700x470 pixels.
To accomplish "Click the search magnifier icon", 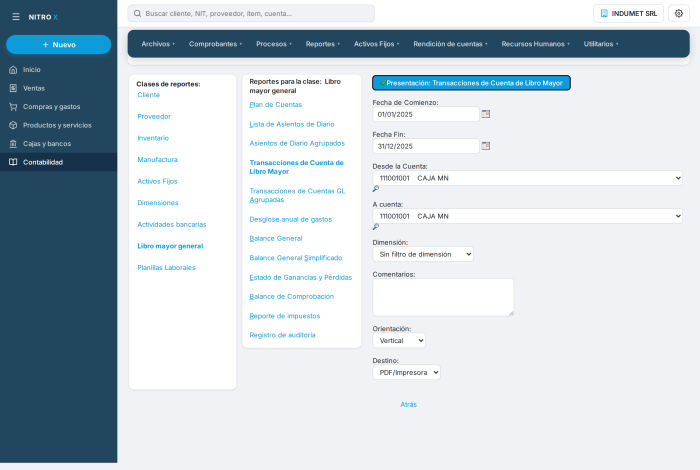I will 138,13.
